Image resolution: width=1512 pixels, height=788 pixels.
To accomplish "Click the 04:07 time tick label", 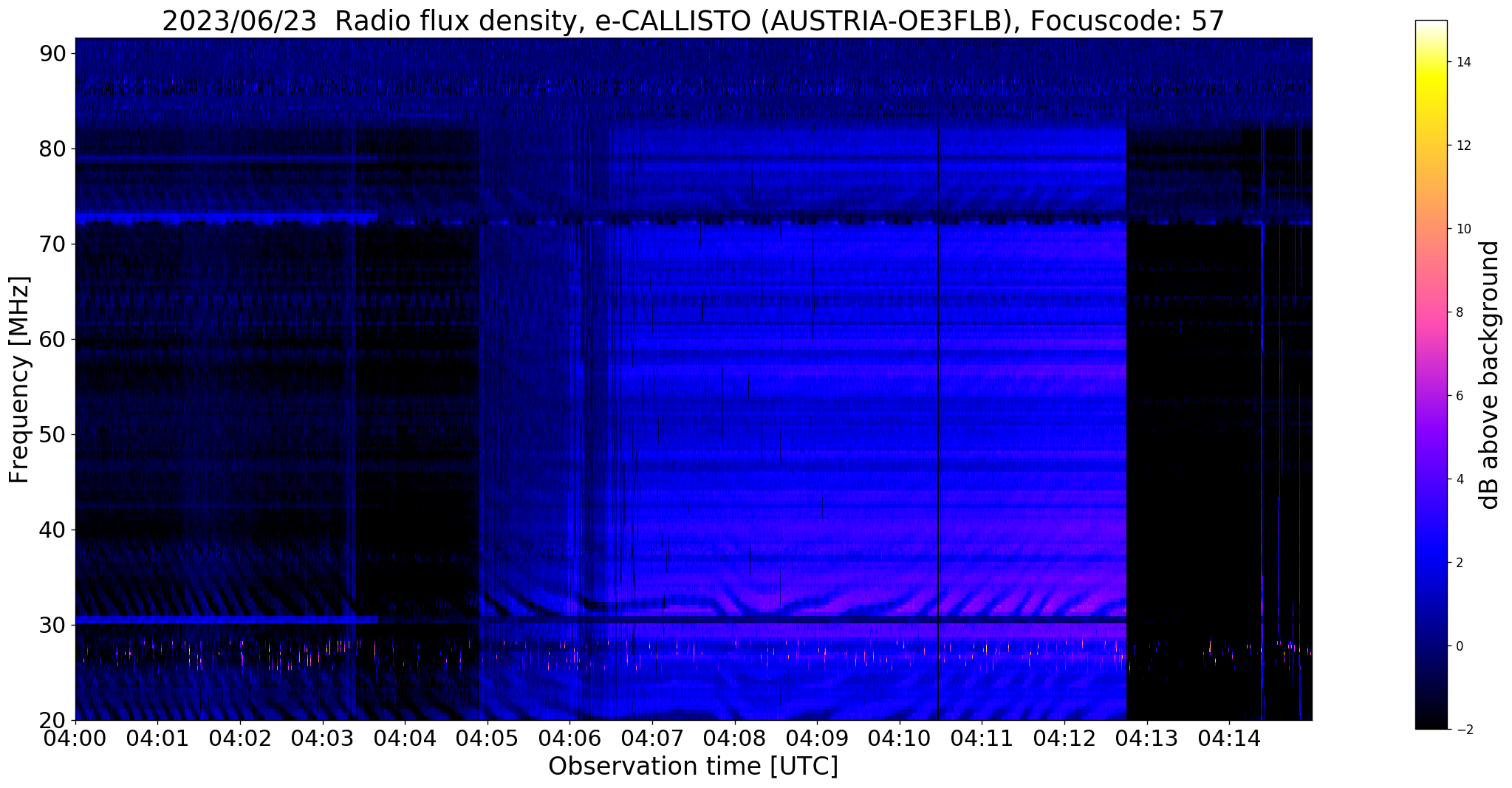I will [x=652, y=738].
